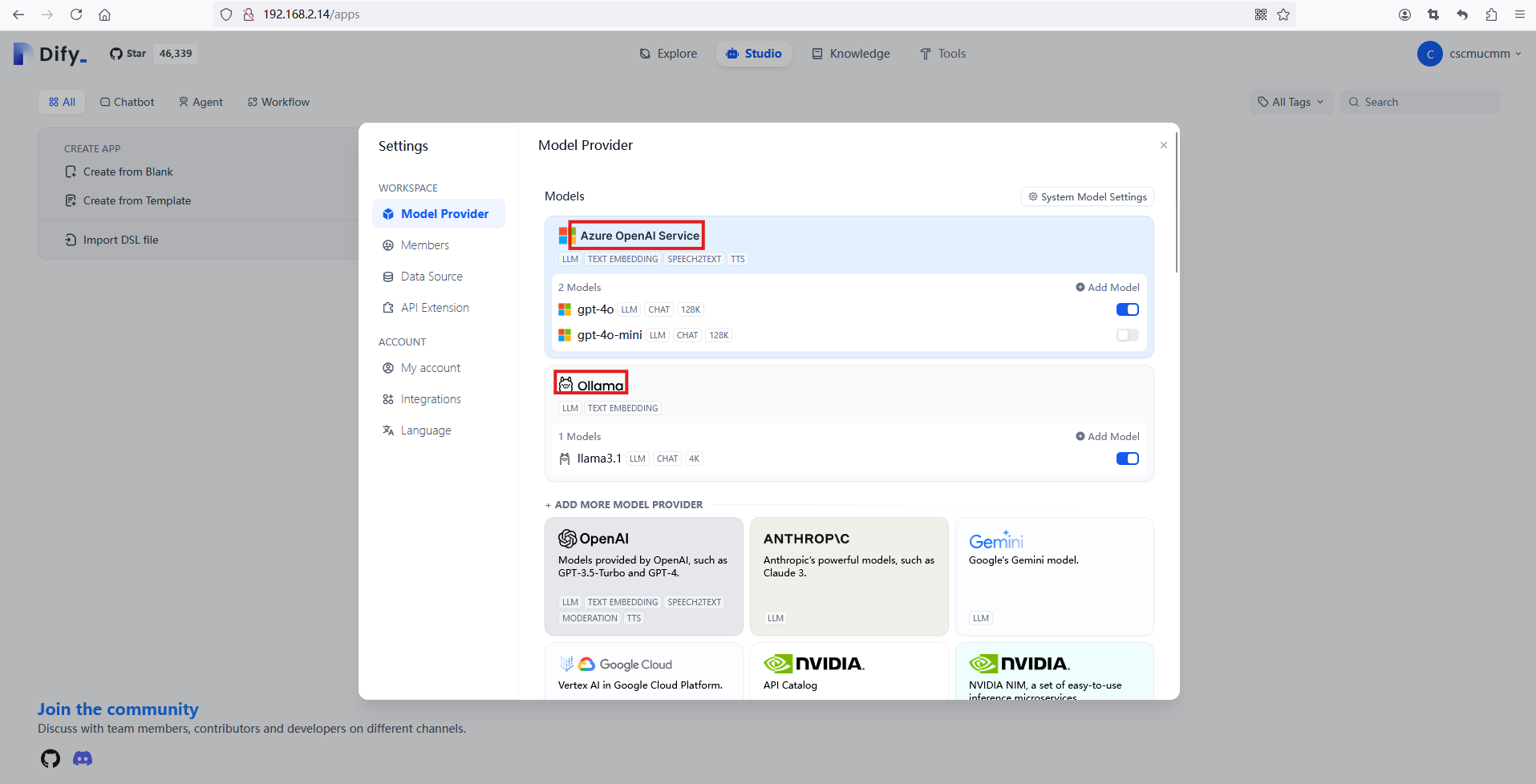
Task: Turn off the llama3.1 model toggle
Action: [1127, 459]
